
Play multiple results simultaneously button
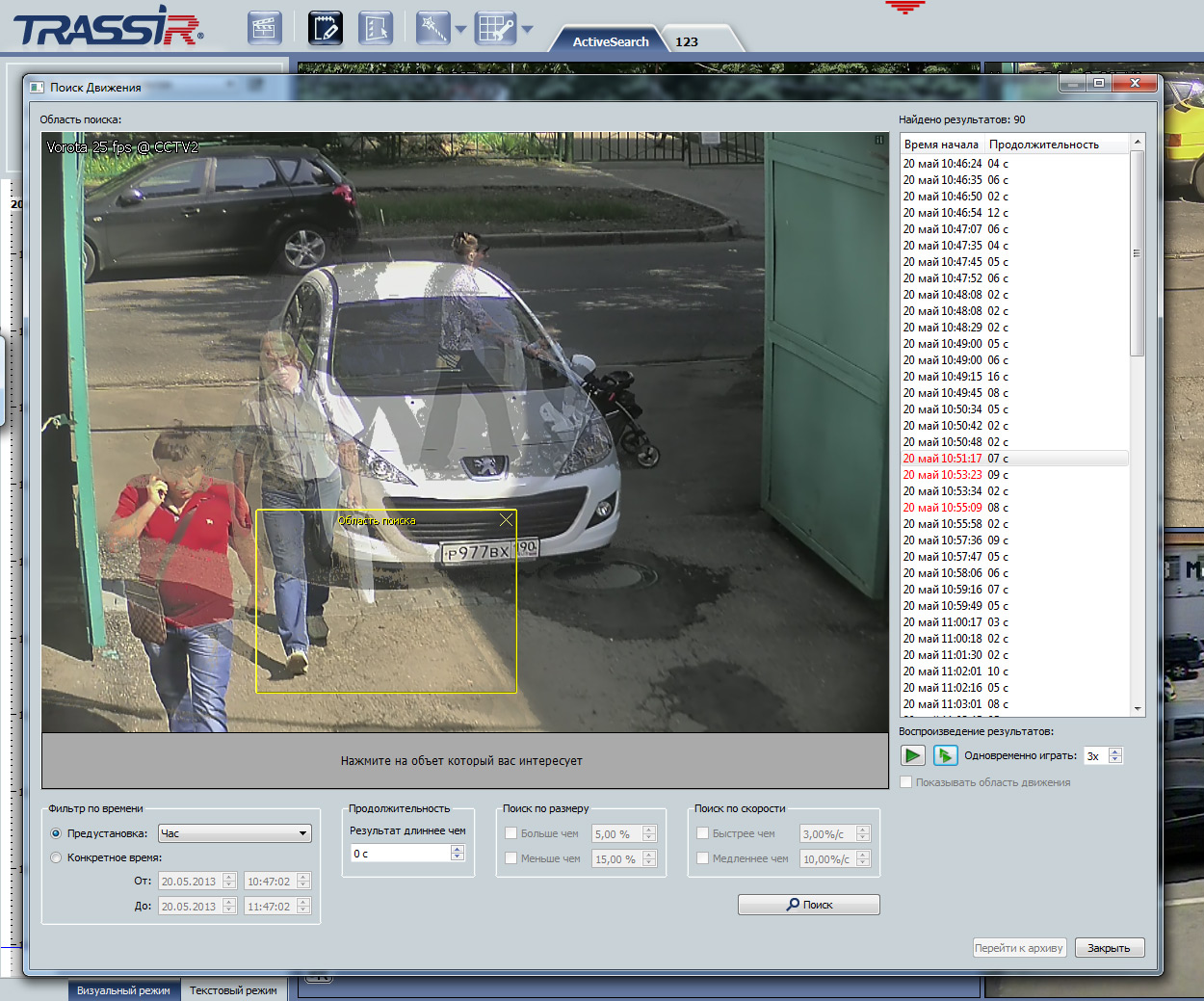(x=945, y=756)
